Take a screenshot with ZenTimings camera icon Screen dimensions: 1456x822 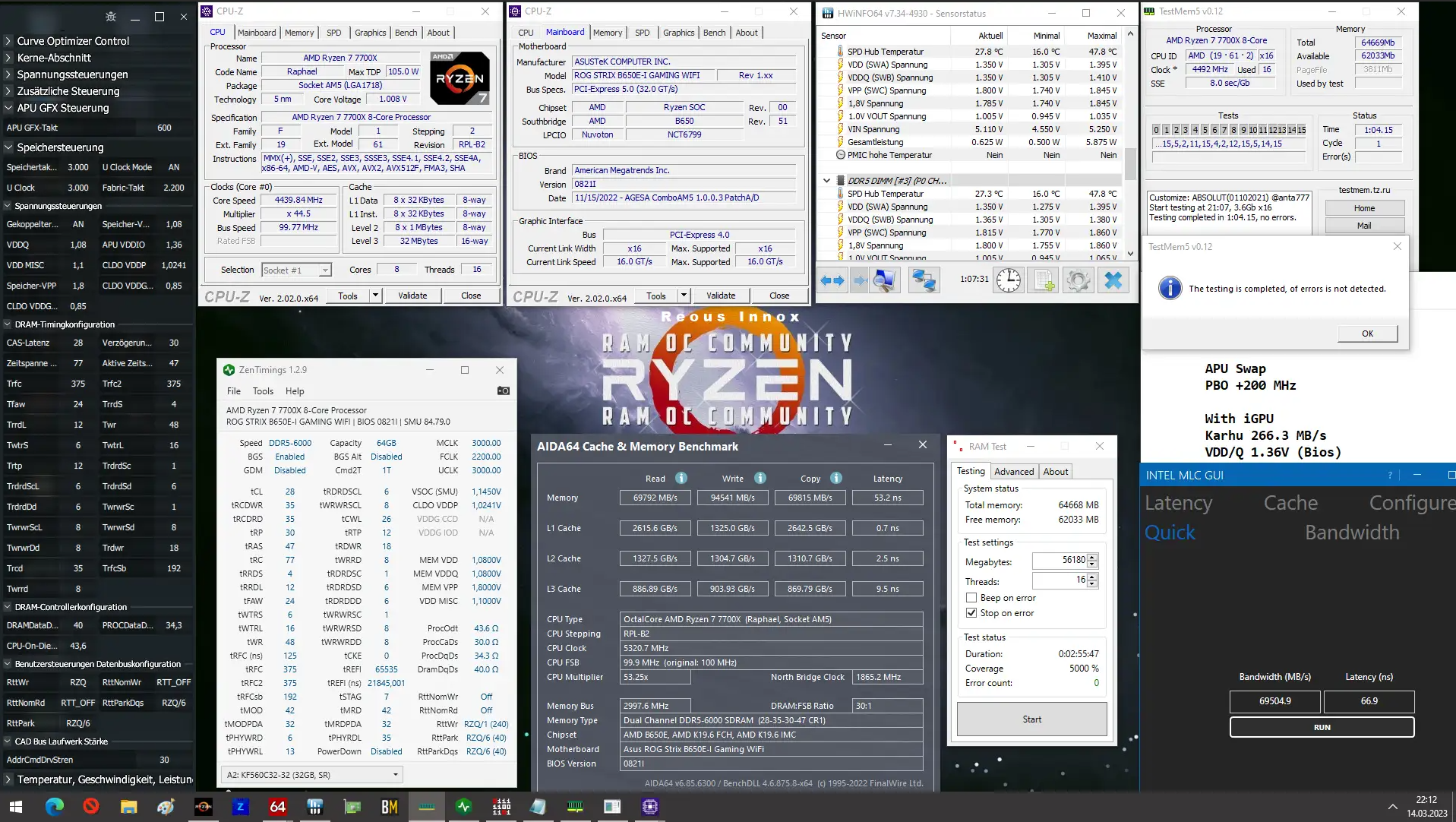click(x=504, y=390)
